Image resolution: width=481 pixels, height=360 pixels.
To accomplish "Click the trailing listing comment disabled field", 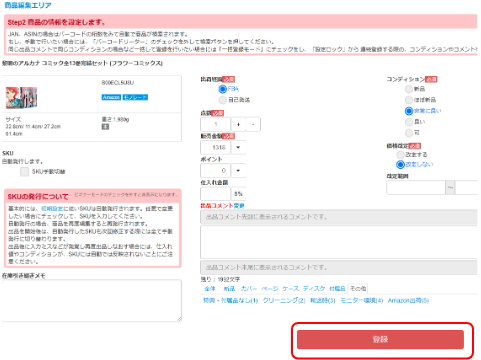I will tap(339, 268).
